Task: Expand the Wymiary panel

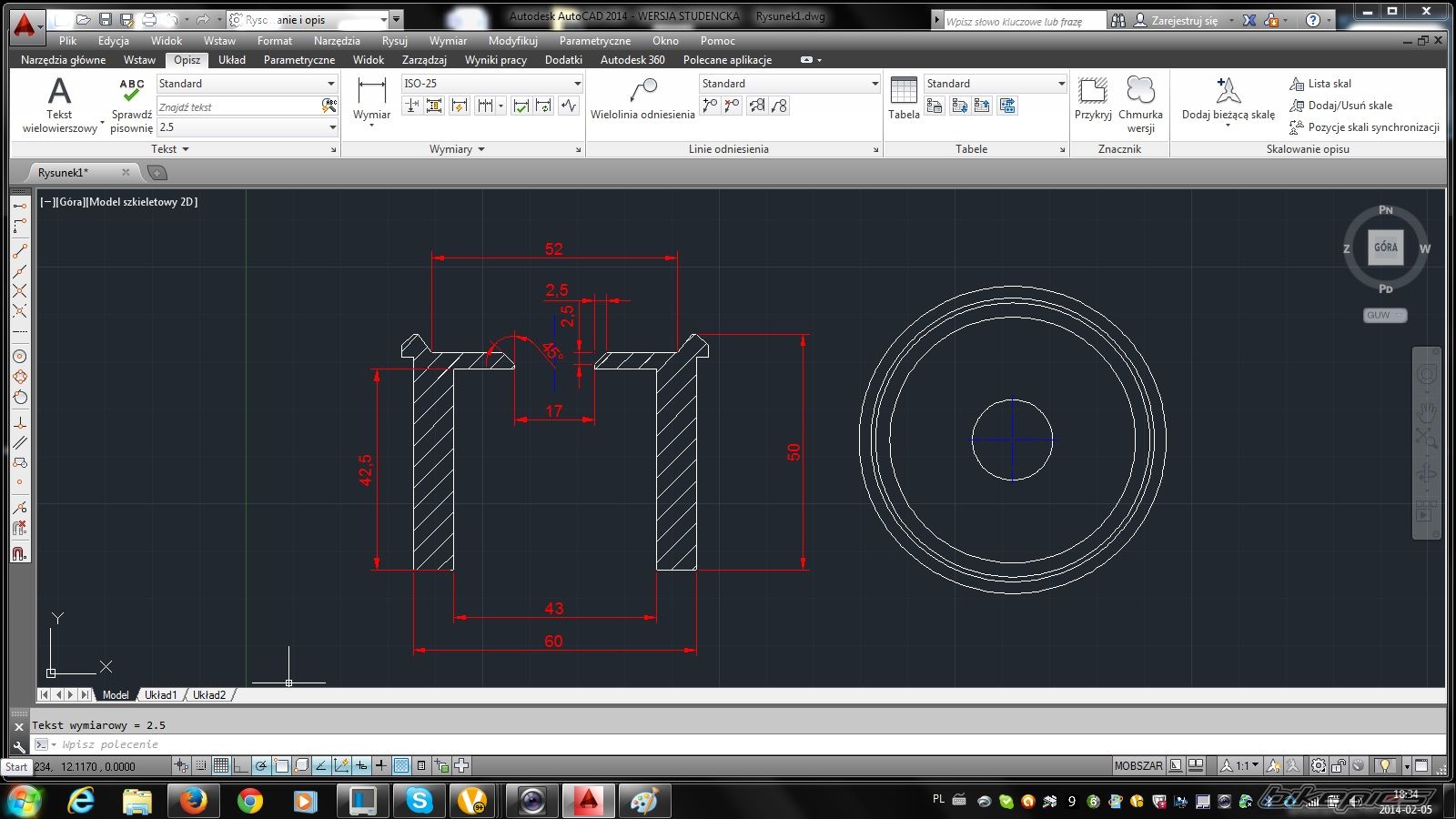Action: click(457, 148)
